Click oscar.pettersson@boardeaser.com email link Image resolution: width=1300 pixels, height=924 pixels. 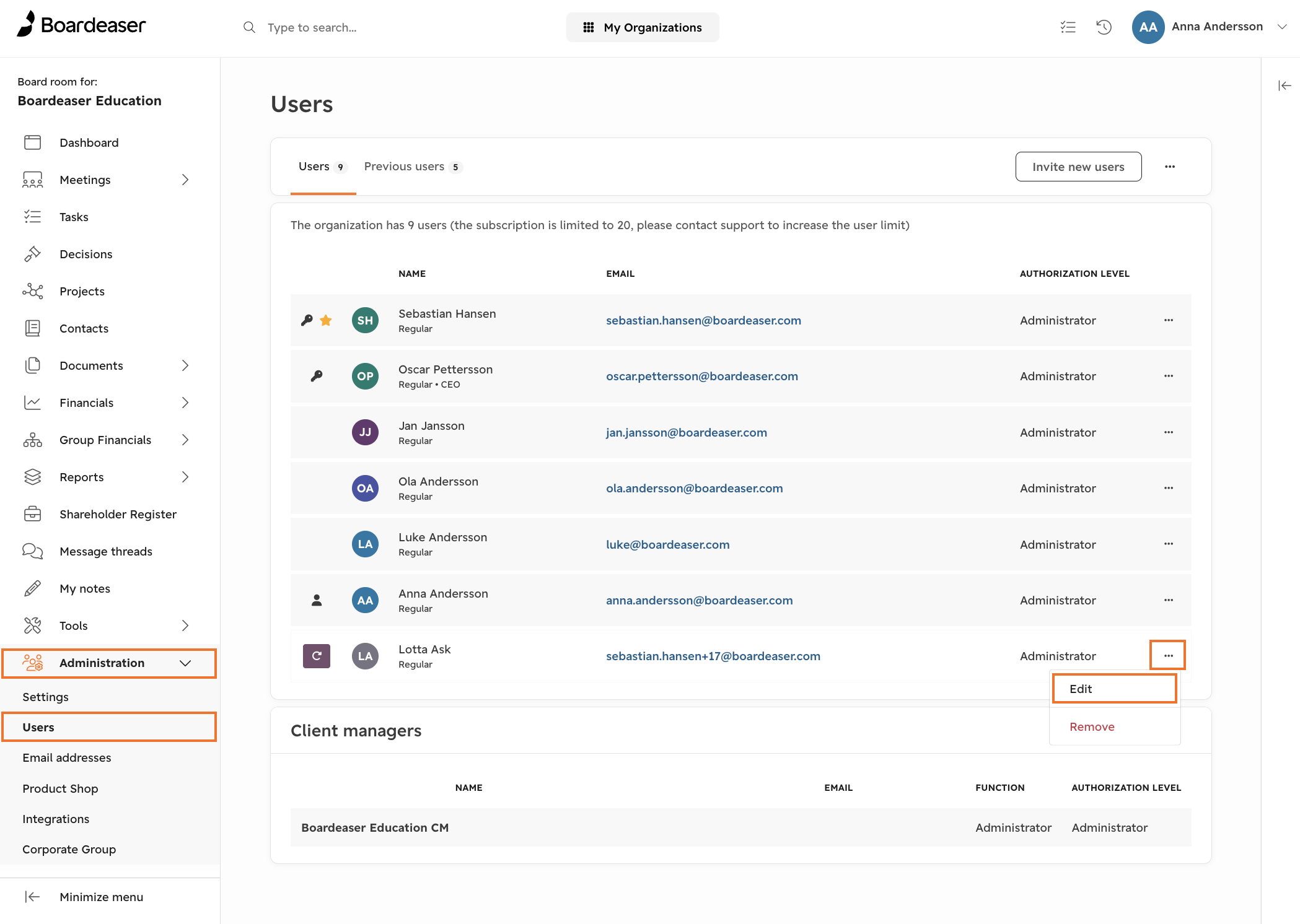pyautogui.click(x=702, y=376)
